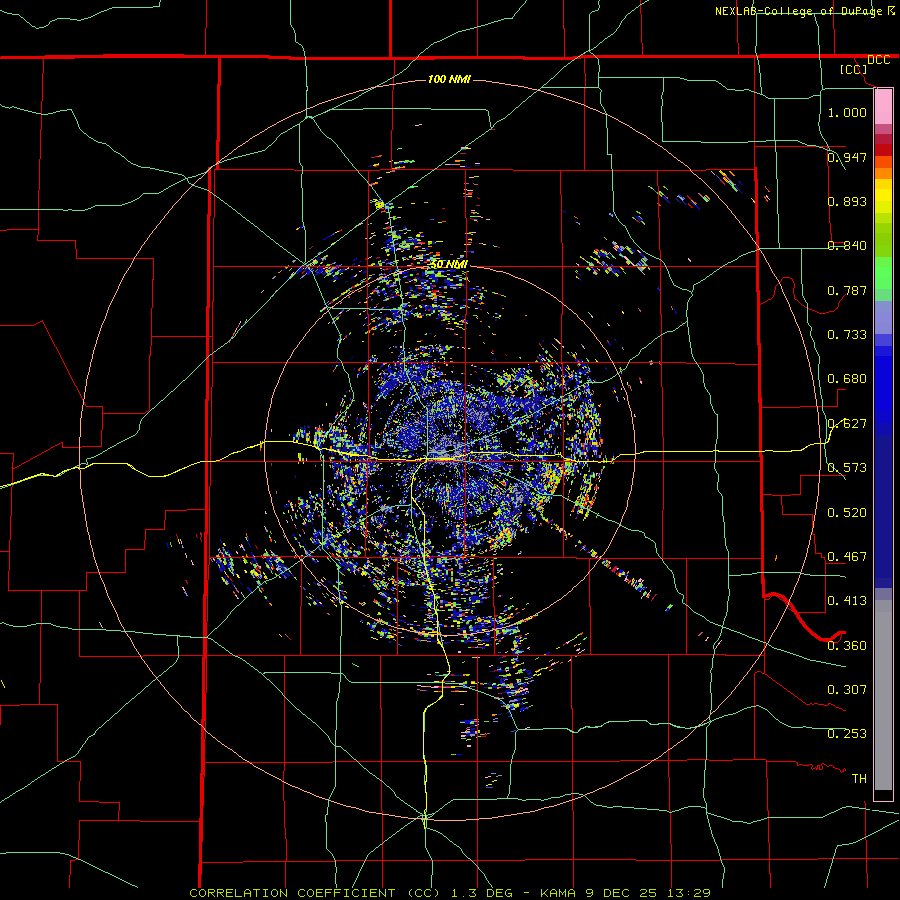Screen dimensions: 900x900
Task: Click the 50 NMI range ring label
Action: (x=449, y=264)
